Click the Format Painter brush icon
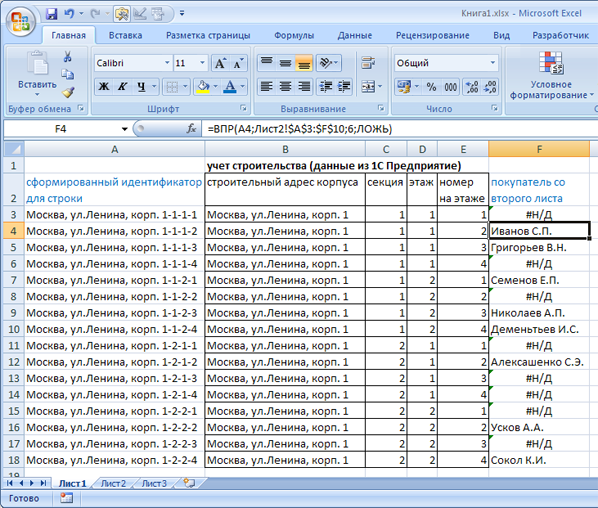Screen dimensions: 598x508 68,92
